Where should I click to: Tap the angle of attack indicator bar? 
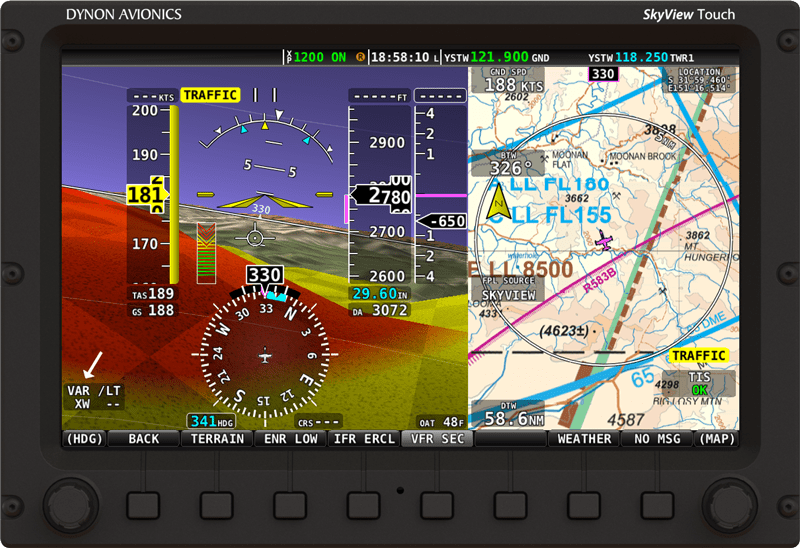coord(207,253)
